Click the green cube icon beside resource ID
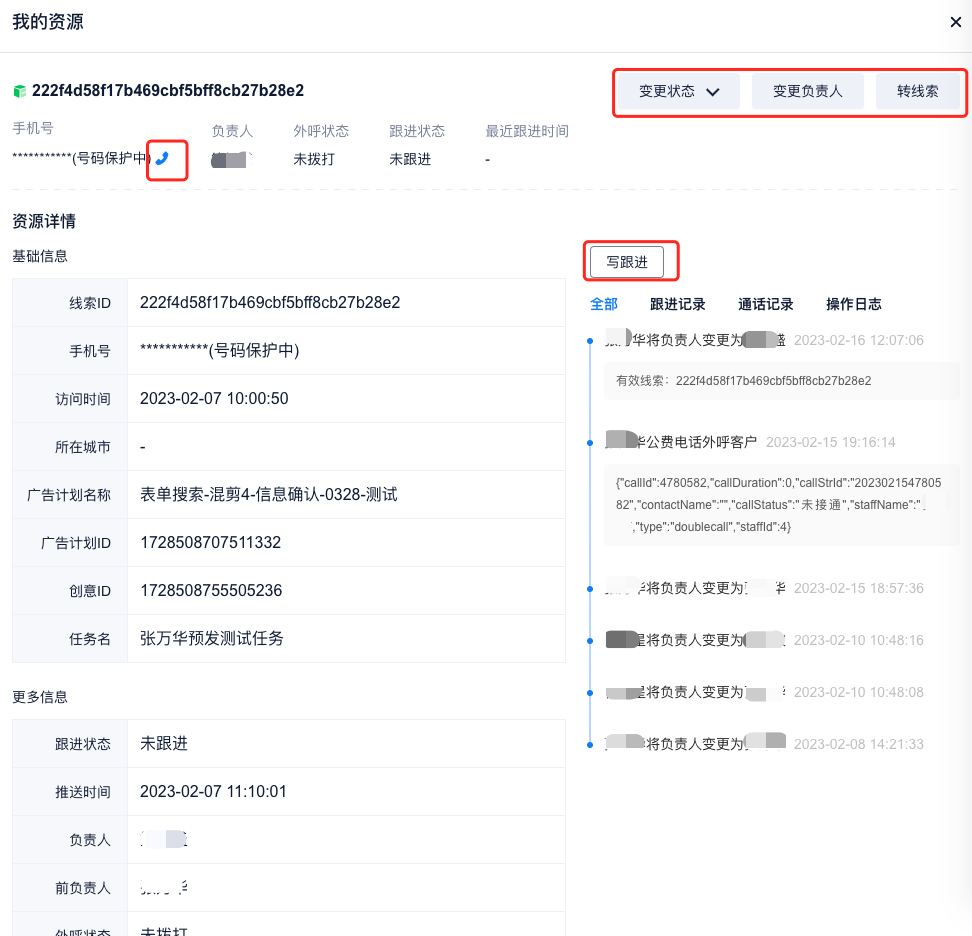Screen dimensions: 972x936 19,91
